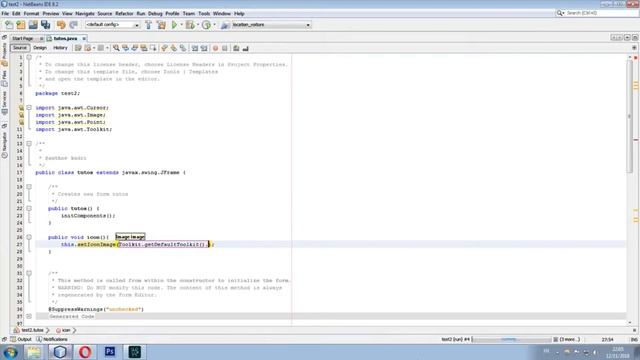Click the vertical editor scrollbar

click(x=629, y=116)
